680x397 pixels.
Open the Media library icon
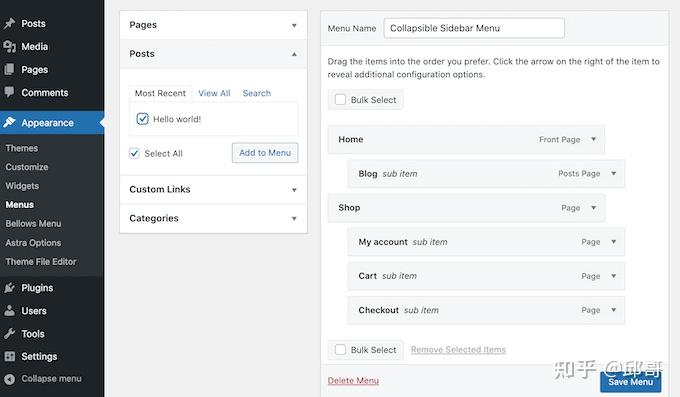9,46
